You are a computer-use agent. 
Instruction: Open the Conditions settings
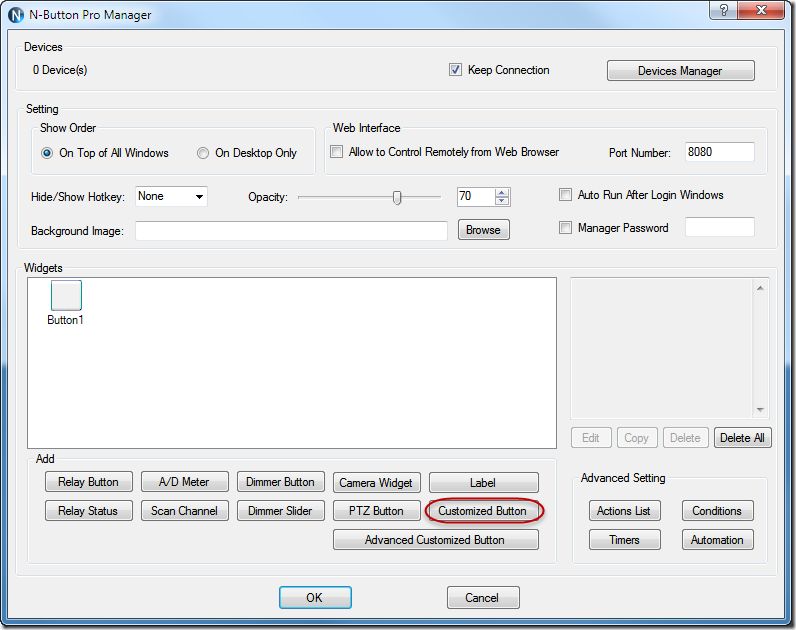[x=717, y=511]
